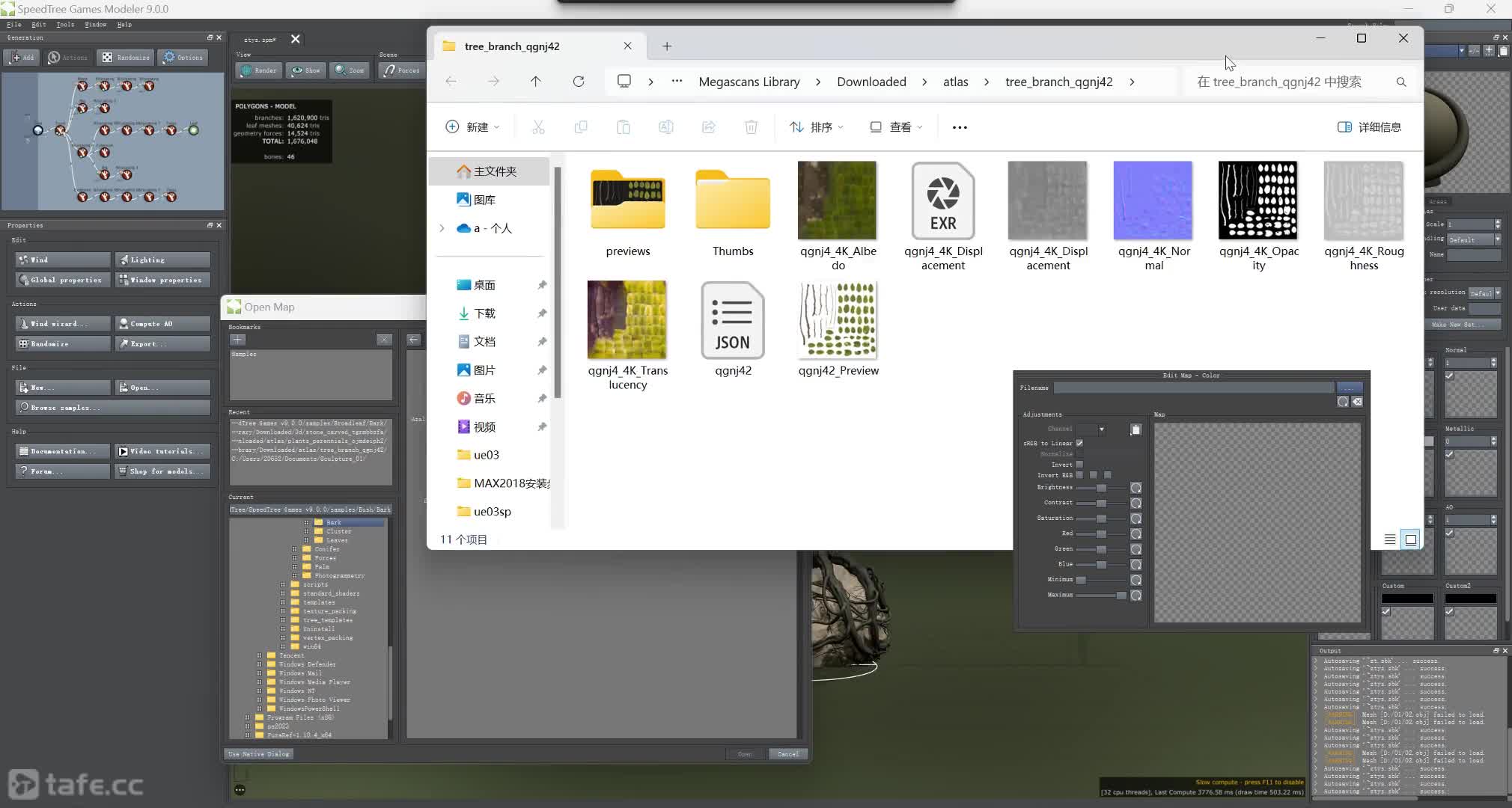This screenshot has height=808, width=1512.
Task: Open Window properties
Action: pos(163,280)
